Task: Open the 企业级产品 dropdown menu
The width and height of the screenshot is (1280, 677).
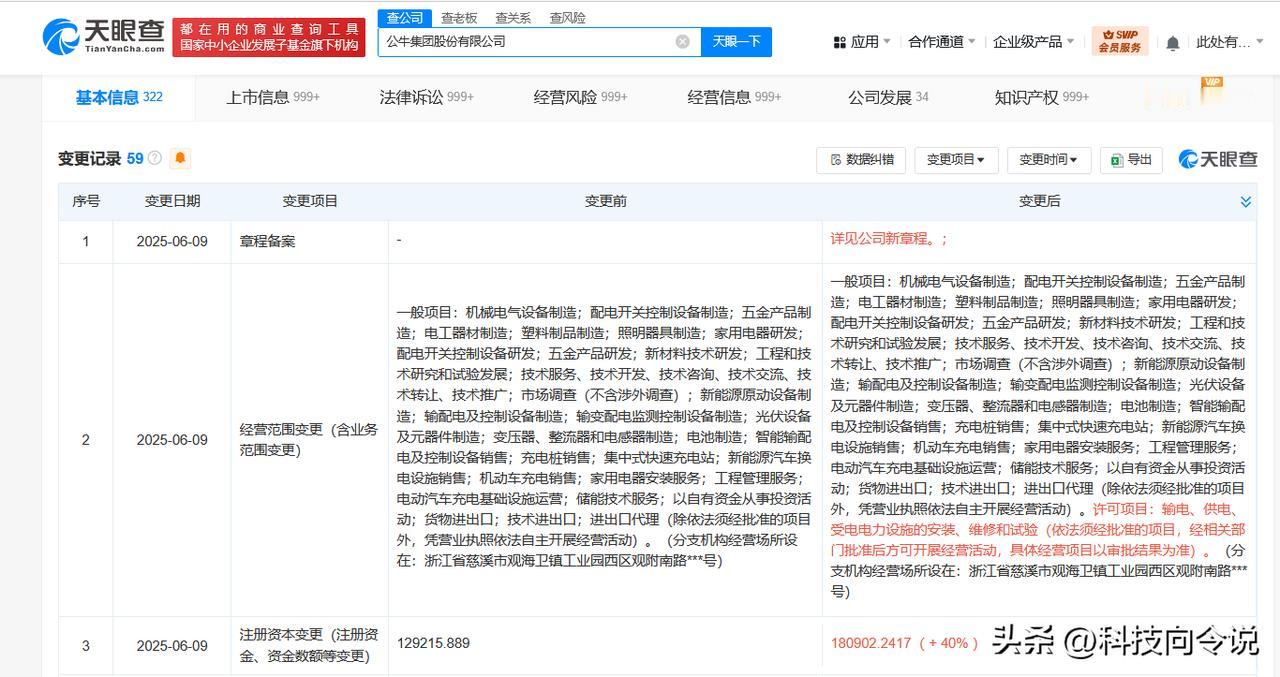Action: click(1033, 42)
